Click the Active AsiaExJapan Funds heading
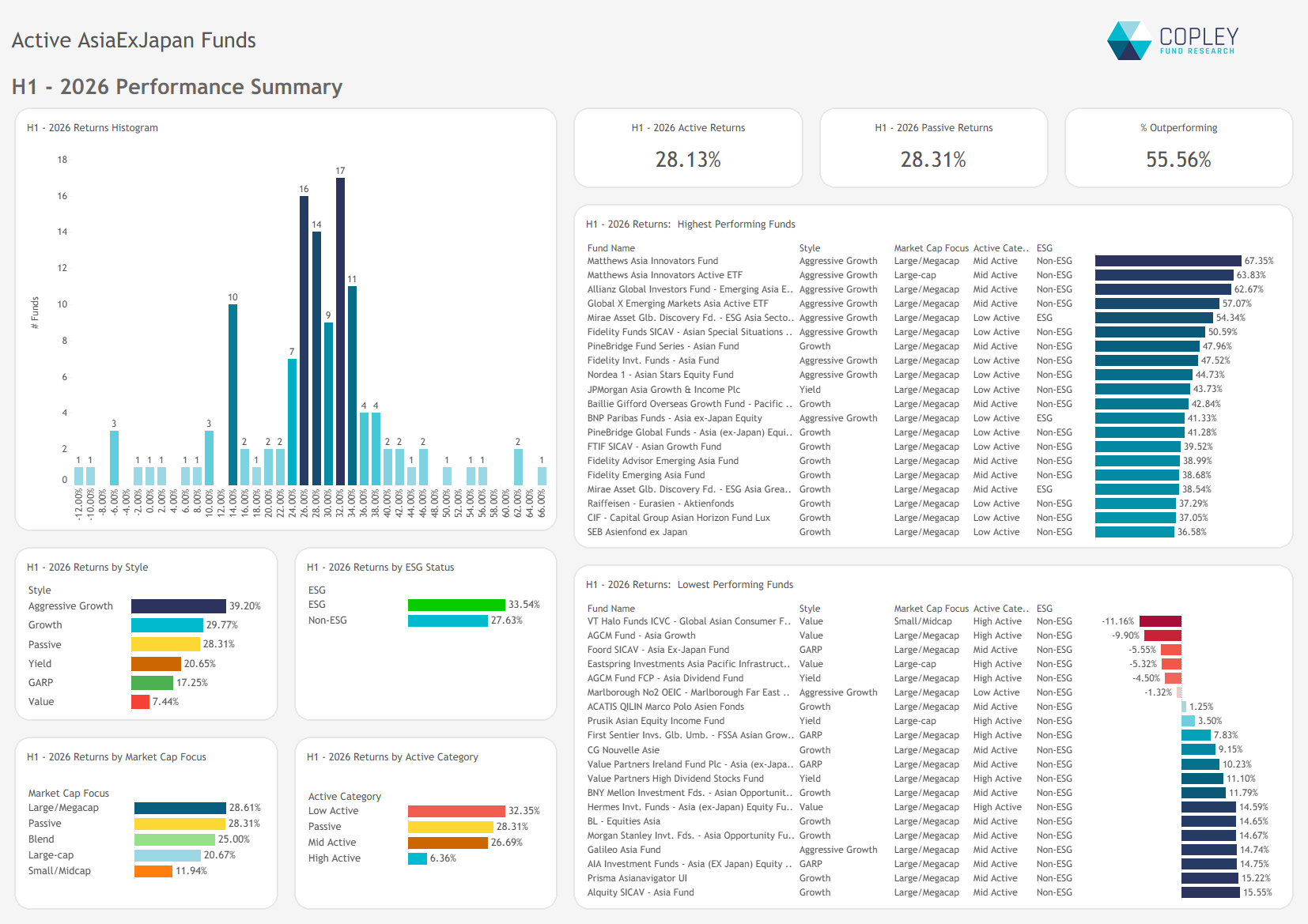 pyautogui.click(x=134, y=40)
